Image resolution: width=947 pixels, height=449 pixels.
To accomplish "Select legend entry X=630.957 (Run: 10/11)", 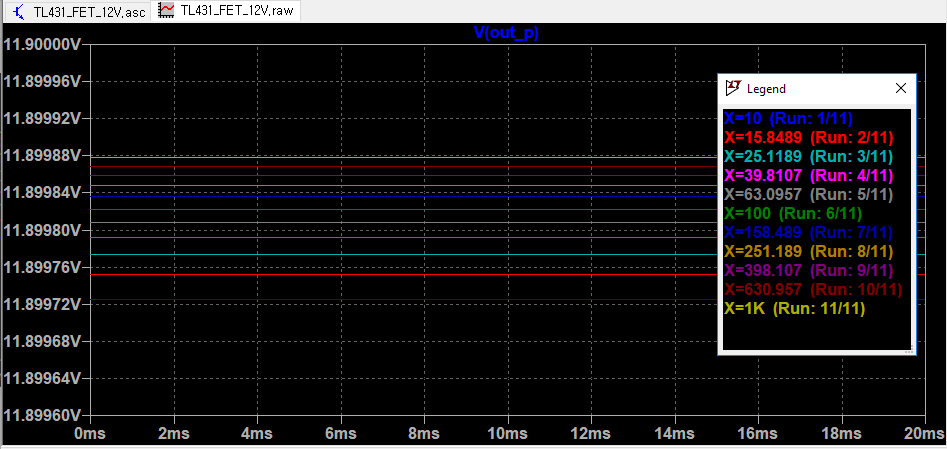I will [x=813, y=289].
